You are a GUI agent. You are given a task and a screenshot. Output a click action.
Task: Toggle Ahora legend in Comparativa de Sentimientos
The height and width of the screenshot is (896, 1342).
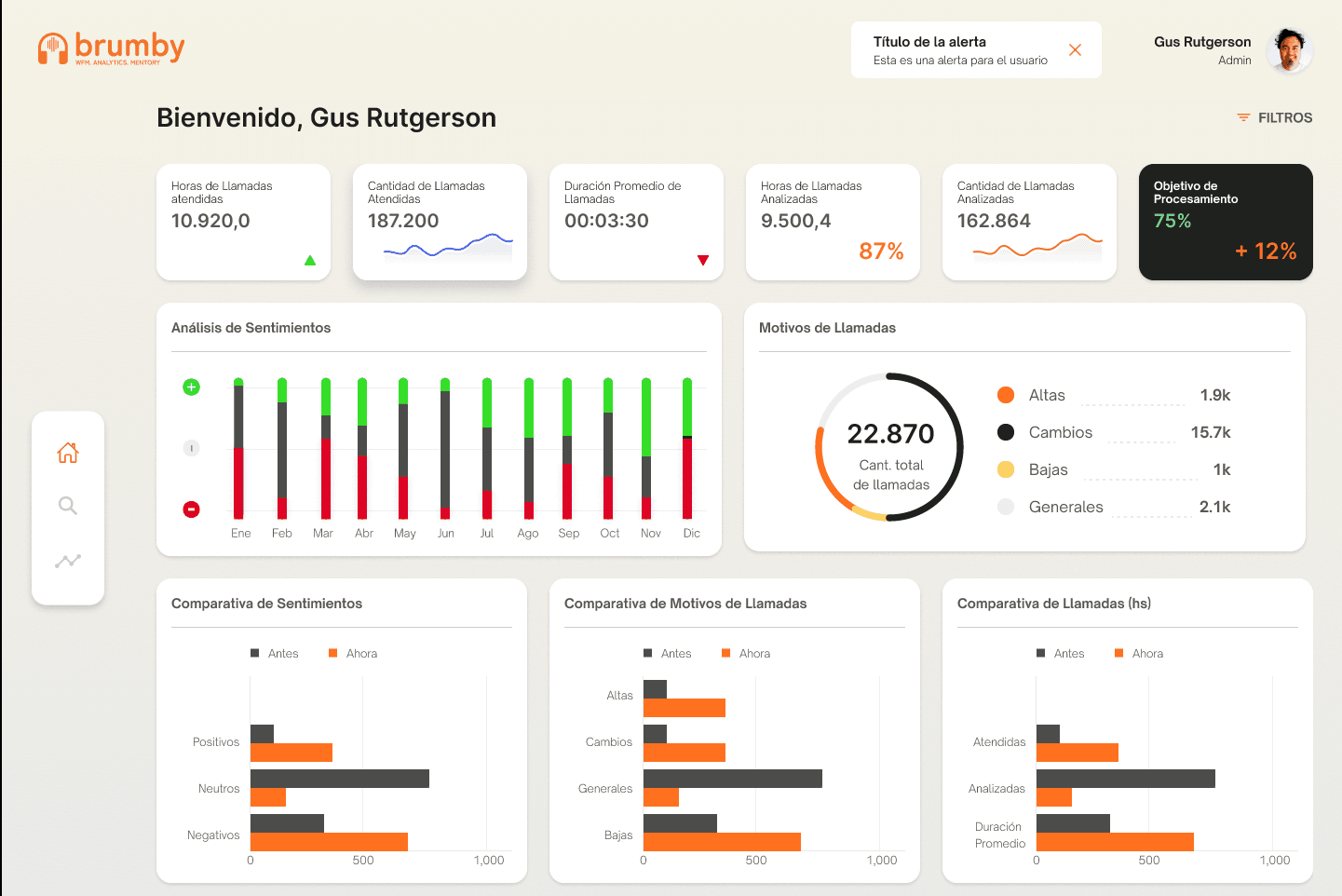click(x=353, y=654)
